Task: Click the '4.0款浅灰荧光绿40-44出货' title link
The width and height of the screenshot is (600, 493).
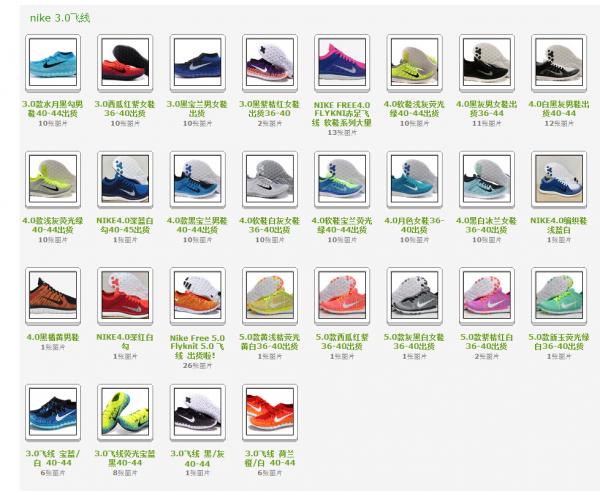Action: coord(52,225)
